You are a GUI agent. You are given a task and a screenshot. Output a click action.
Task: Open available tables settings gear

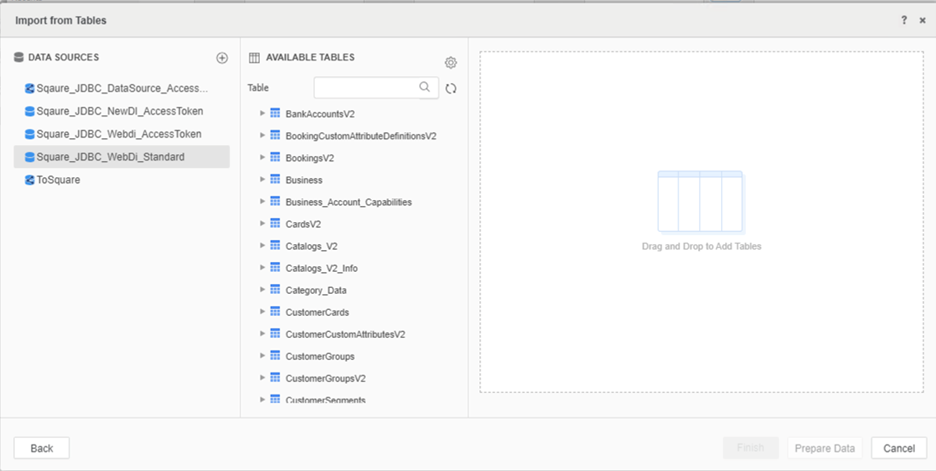(451, 63)
